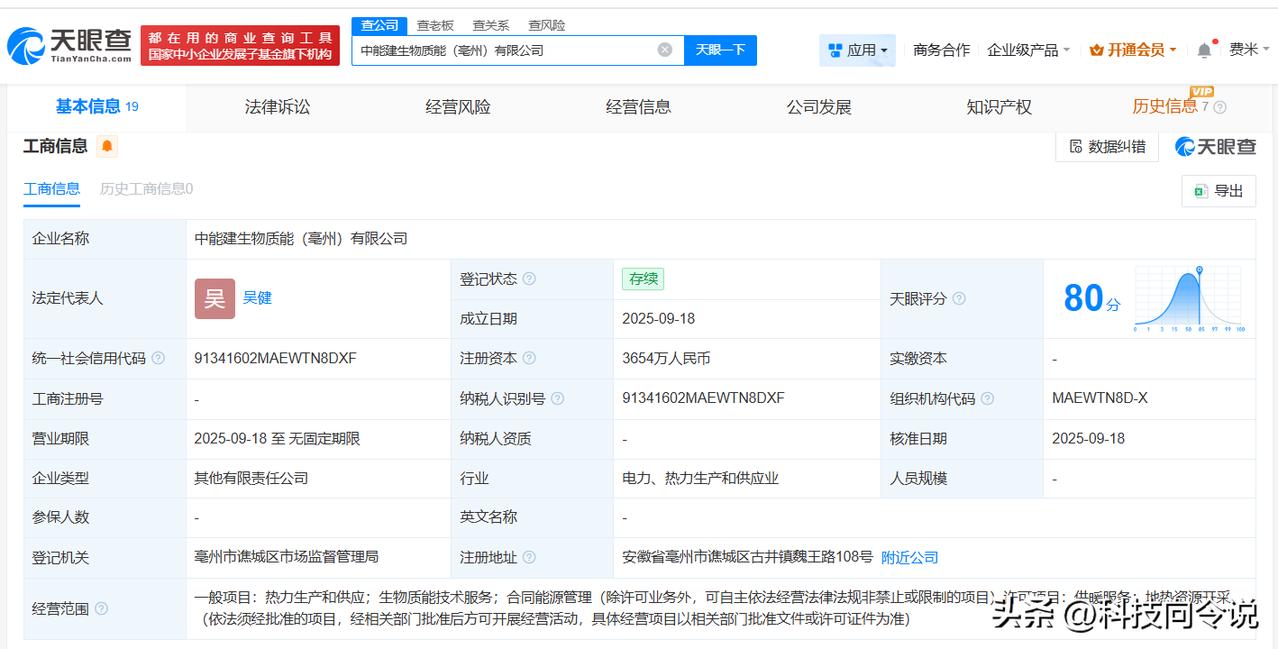Click the help icon next to 统一社会信用代码
Screen dimensions: 1278x649
click(158, 358)
